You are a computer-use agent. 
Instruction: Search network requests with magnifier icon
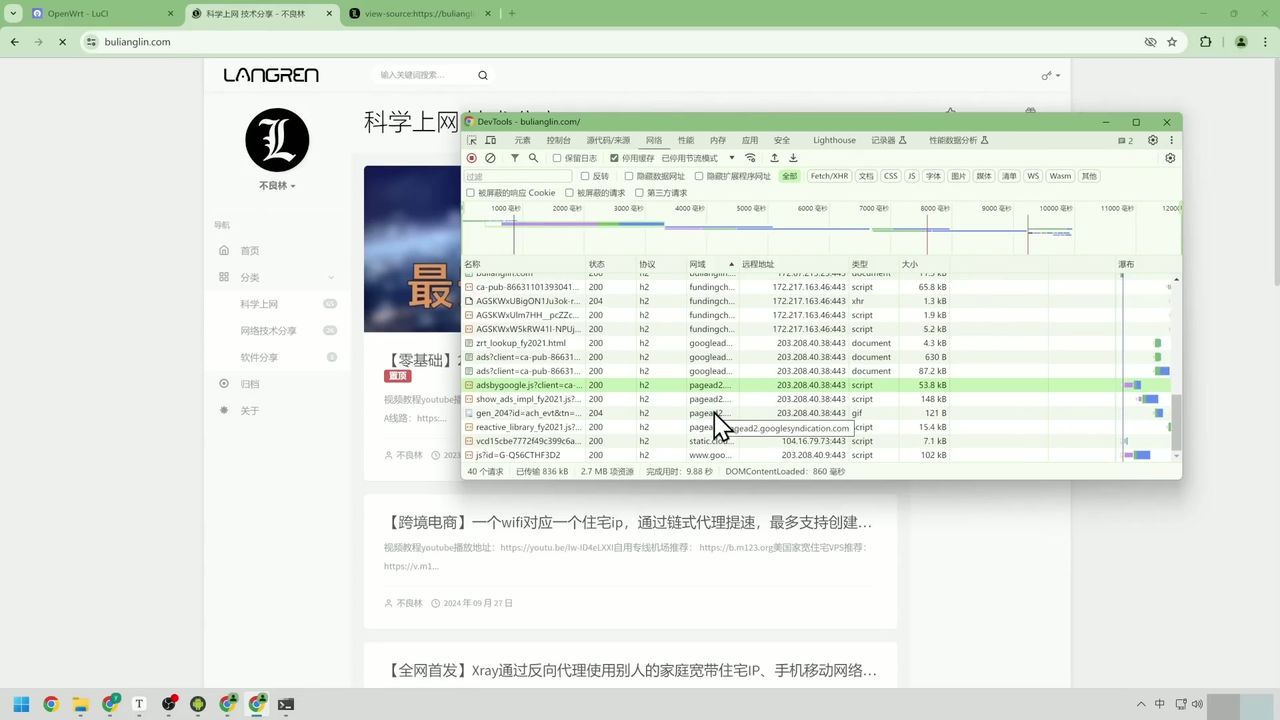(533, 158)
